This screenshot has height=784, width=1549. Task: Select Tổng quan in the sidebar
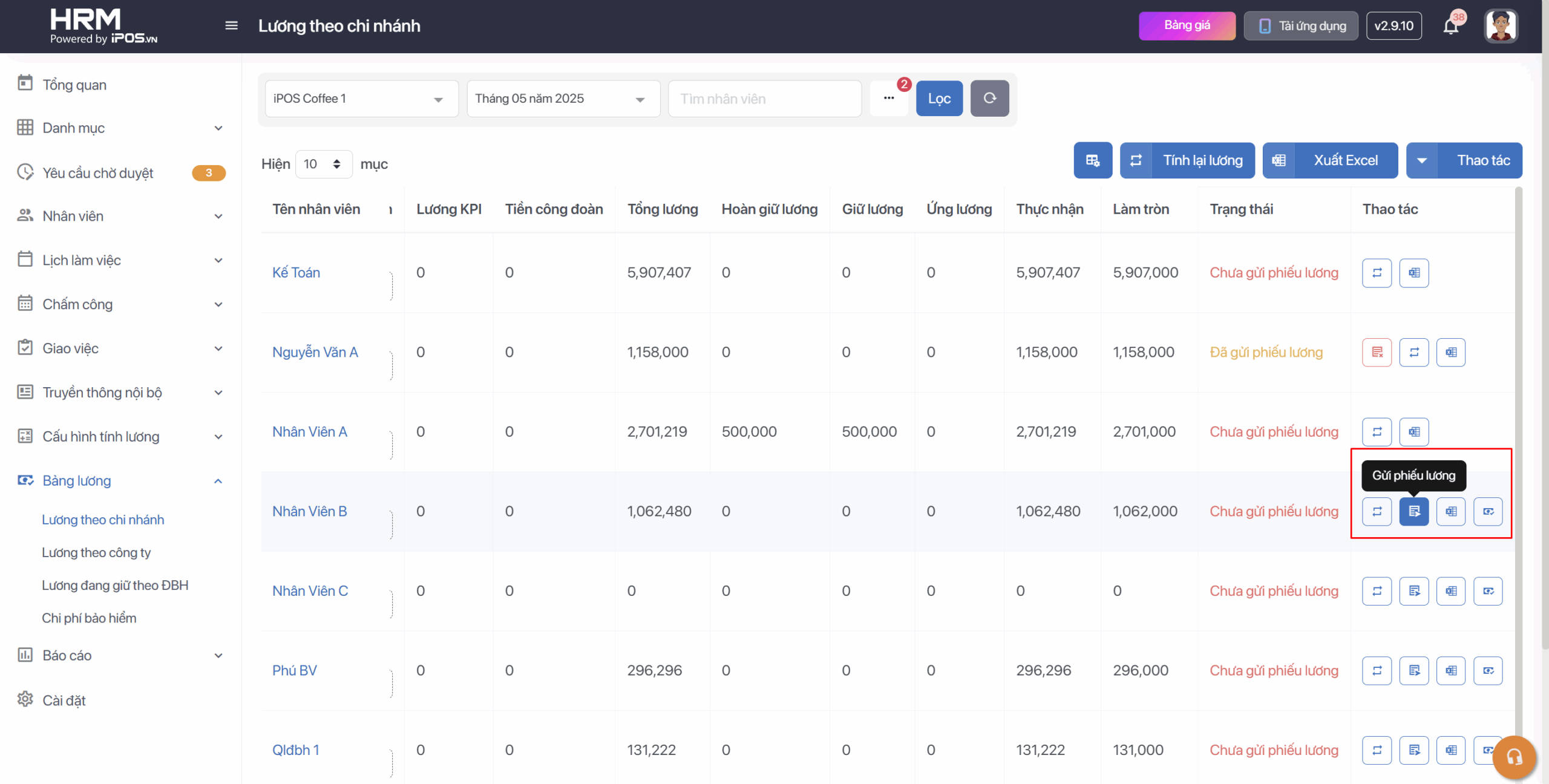(x=74, y=85)
